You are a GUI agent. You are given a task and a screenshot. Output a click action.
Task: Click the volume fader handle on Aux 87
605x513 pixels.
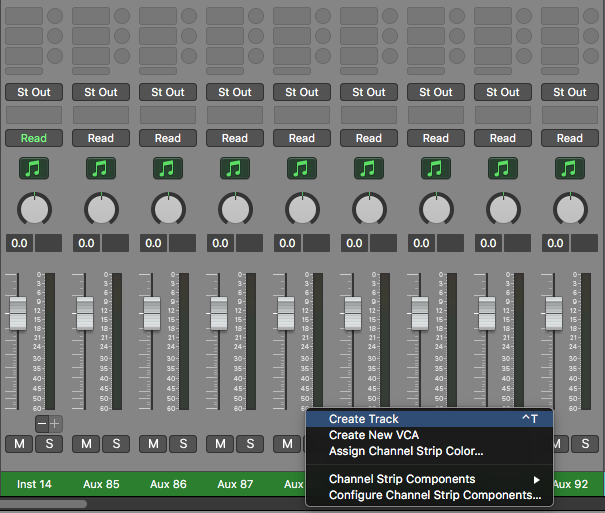pos(219,313)
